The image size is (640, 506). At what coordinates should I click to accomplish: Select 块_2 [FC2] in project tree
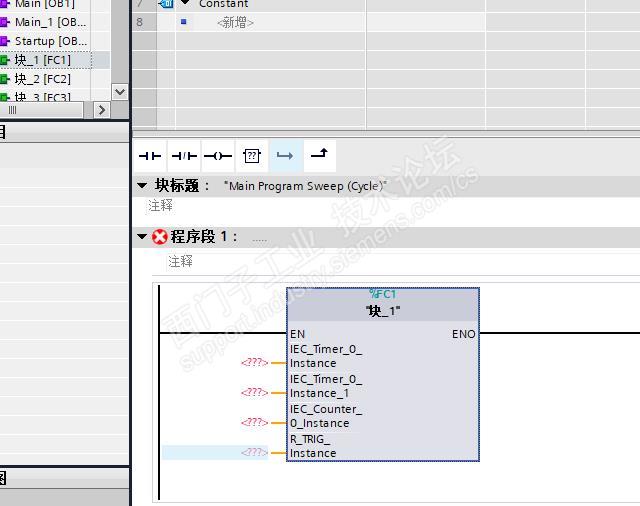pos(42,79)
